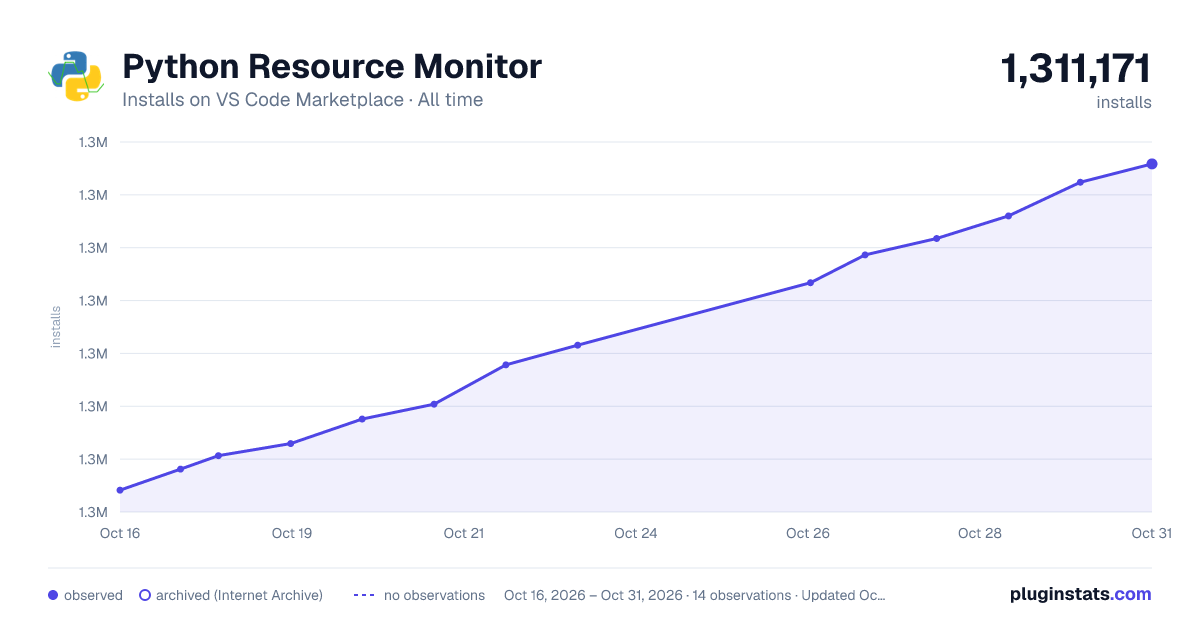Click the vertical 'installs' y-axis title
The height and width of the screenshot is (630, 1200).
pos(56,327)
